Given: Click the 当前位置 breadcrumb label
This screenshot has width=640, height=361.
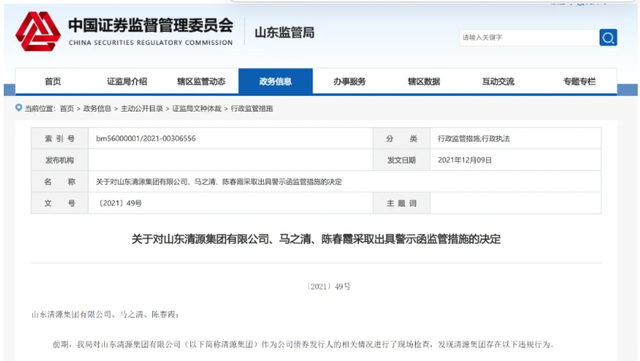Looking at the screenshot, I should (x=40, y=109).
